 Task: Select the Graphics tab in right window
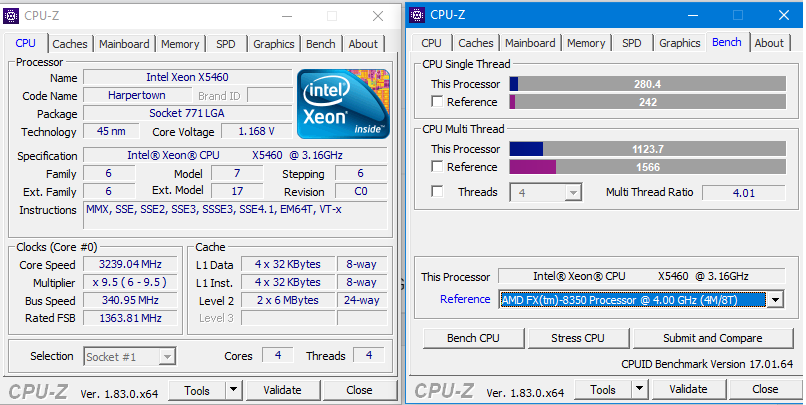point(680,43)
